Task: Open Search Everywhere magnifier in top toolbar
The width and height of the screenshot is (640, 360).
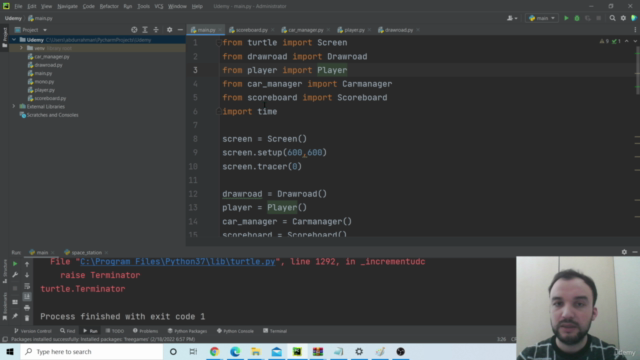Action: (612, 18)
